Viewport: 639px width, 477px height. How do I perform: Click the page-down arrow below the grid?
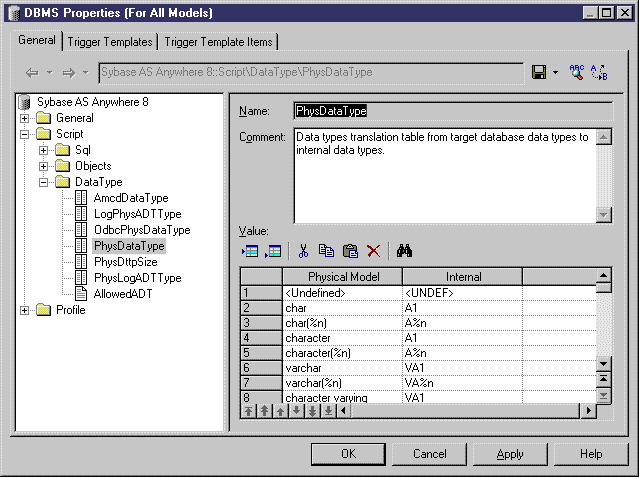click(x=312, y=411)
